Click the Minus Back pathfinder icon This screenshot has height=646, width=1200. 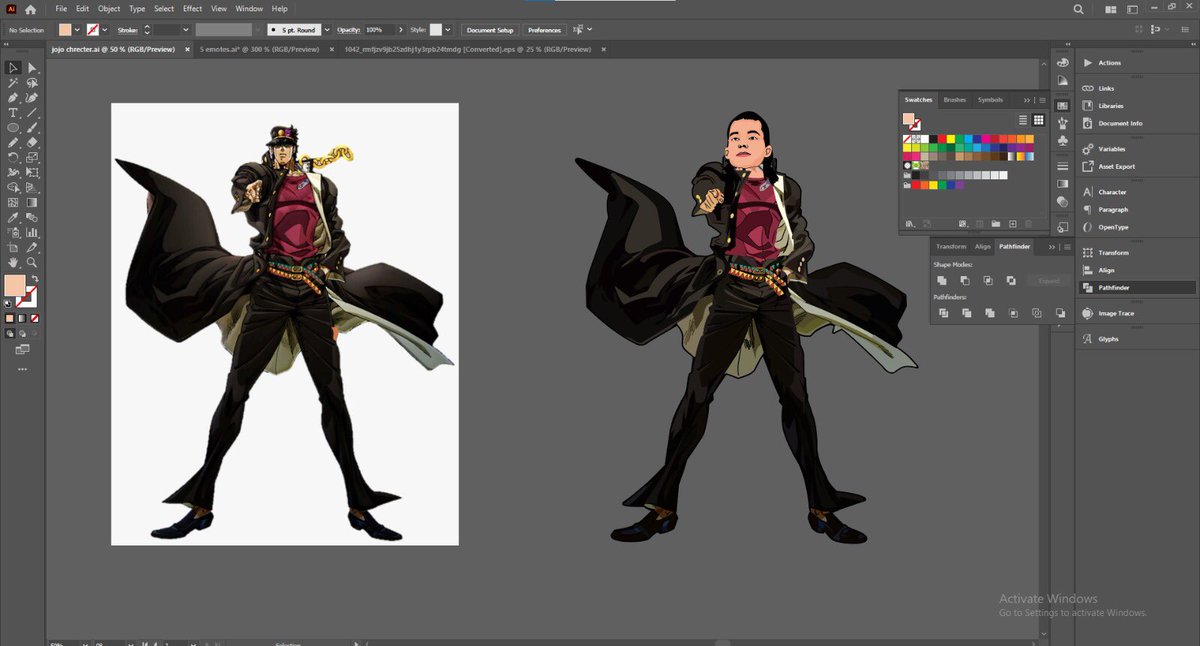[x=1060, y=313]
